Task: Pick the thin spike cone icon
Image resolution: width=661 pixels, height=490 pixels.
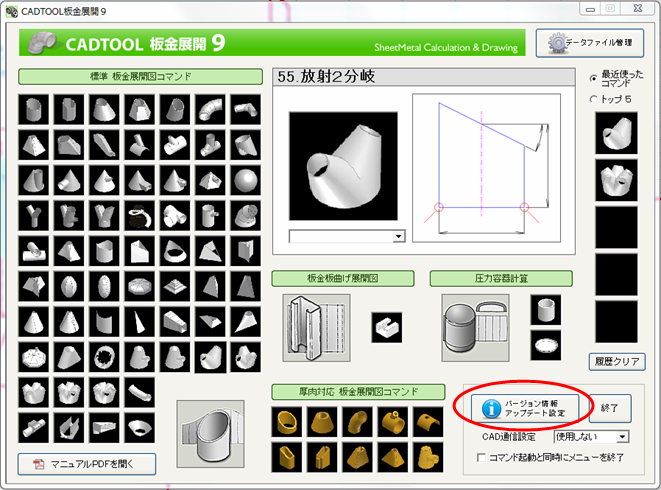Action: coord(140,322)
